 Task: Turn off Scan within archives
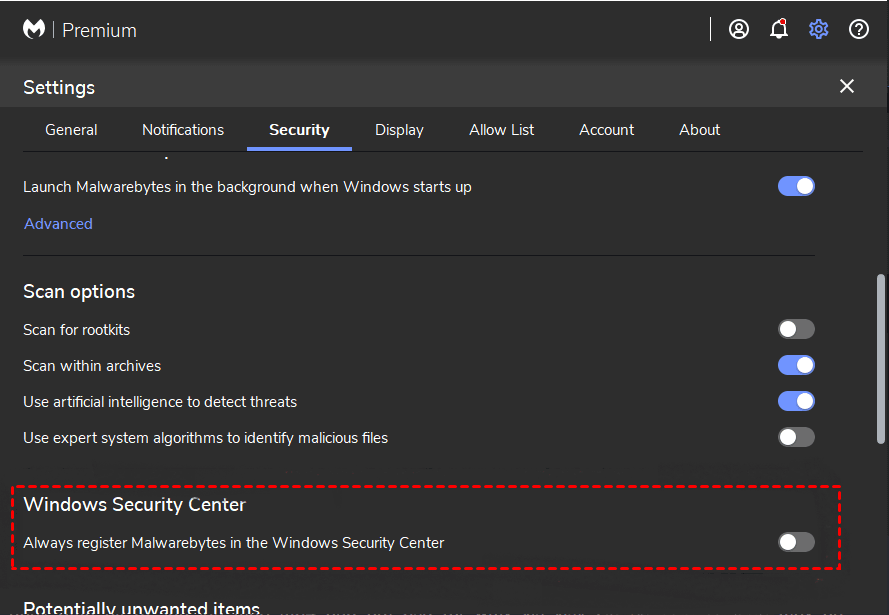tap(796, 366)
